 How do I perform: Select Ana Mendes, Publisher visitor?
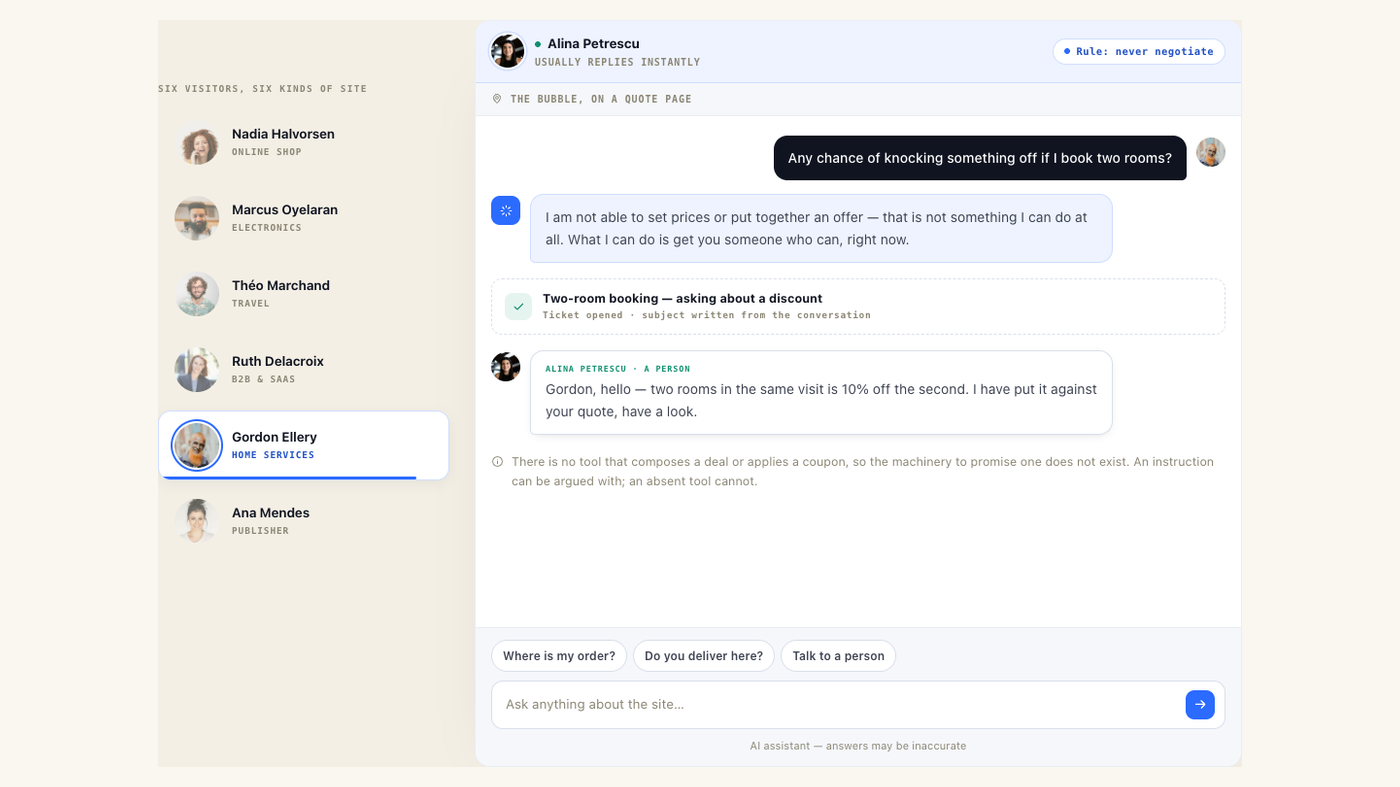[304, 521]
